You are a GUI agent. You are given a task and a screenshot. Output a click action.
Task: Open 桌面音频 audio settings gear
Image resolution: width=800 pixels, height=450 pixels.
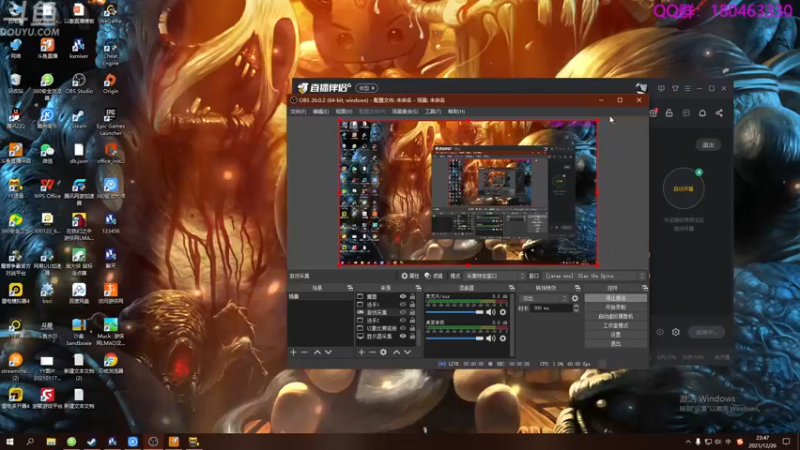tap(503, 338)
